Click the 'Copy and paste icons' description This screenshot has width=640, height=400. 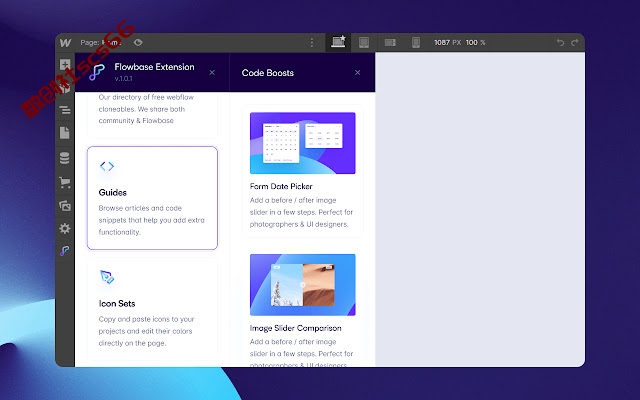[146, 331]
